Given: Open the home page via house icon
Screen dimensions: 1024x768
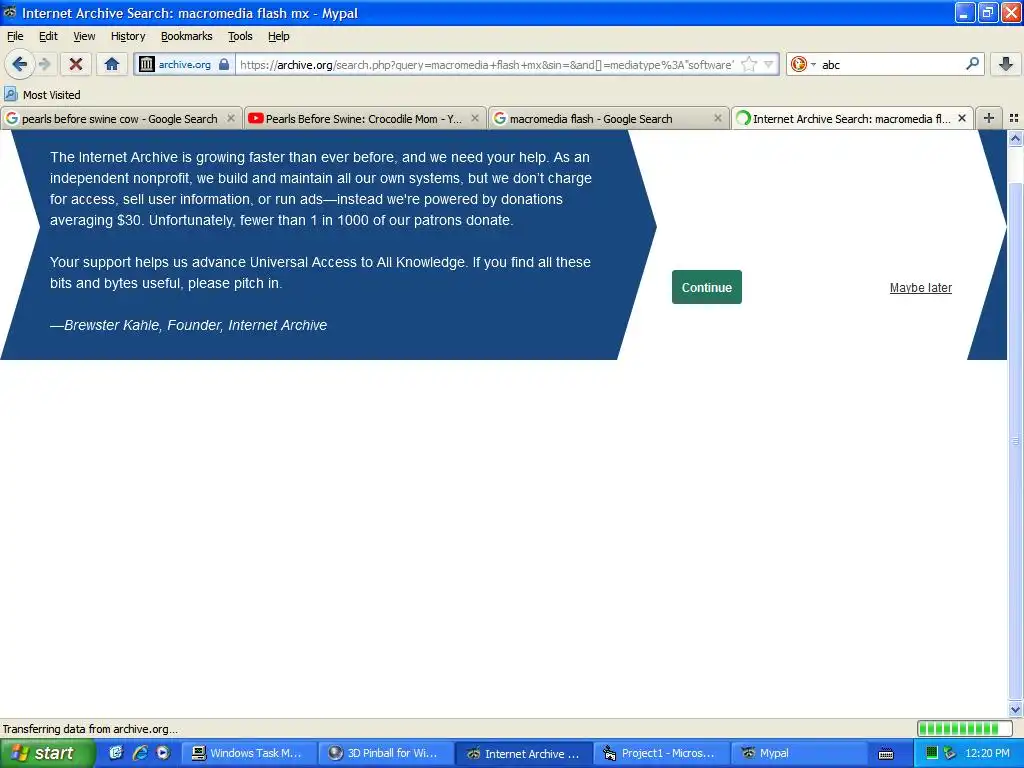Looking at the screenshot, I should [x=112, y=64].
